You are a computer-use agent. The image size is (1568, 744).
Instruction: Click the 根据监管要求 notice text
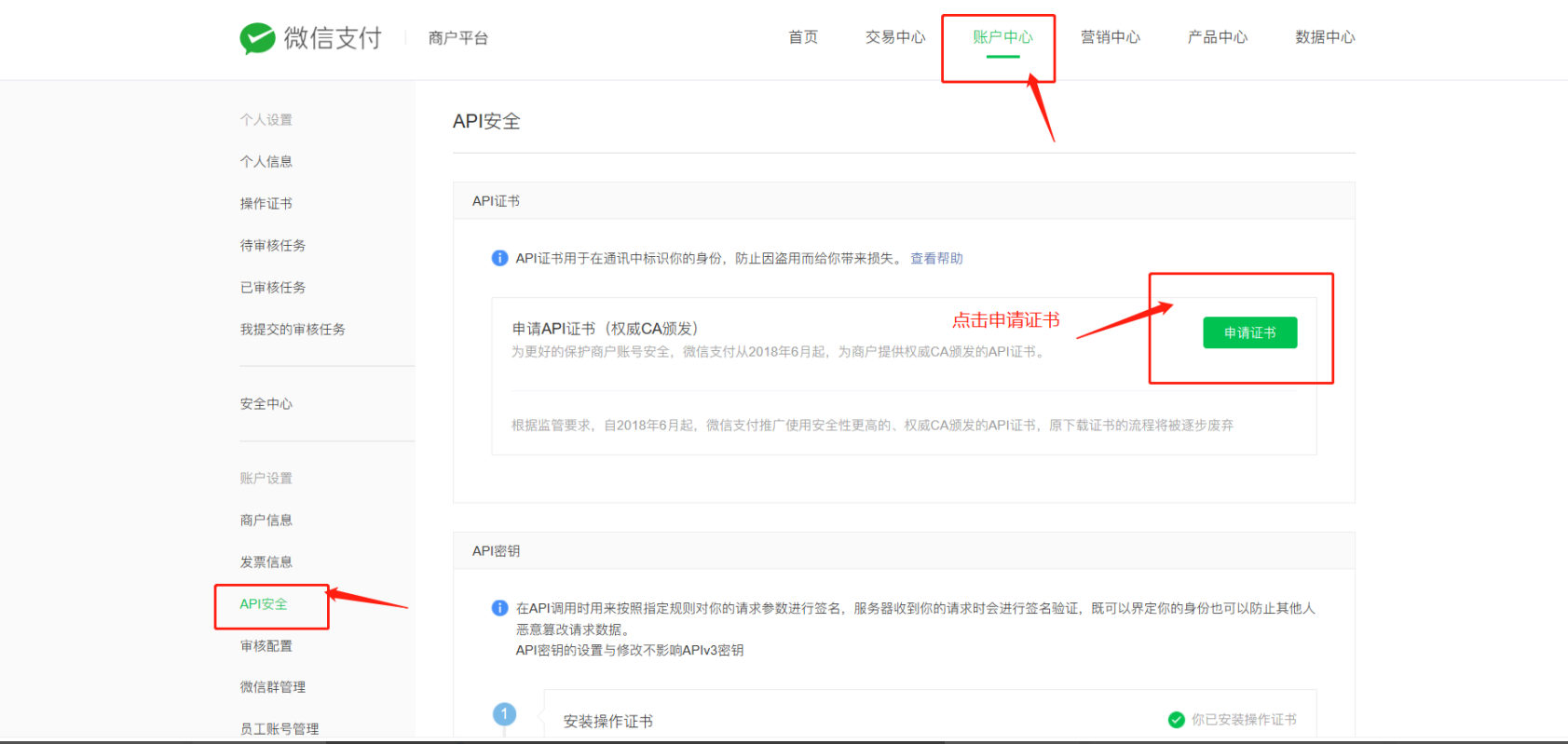[x=872, y=425]
